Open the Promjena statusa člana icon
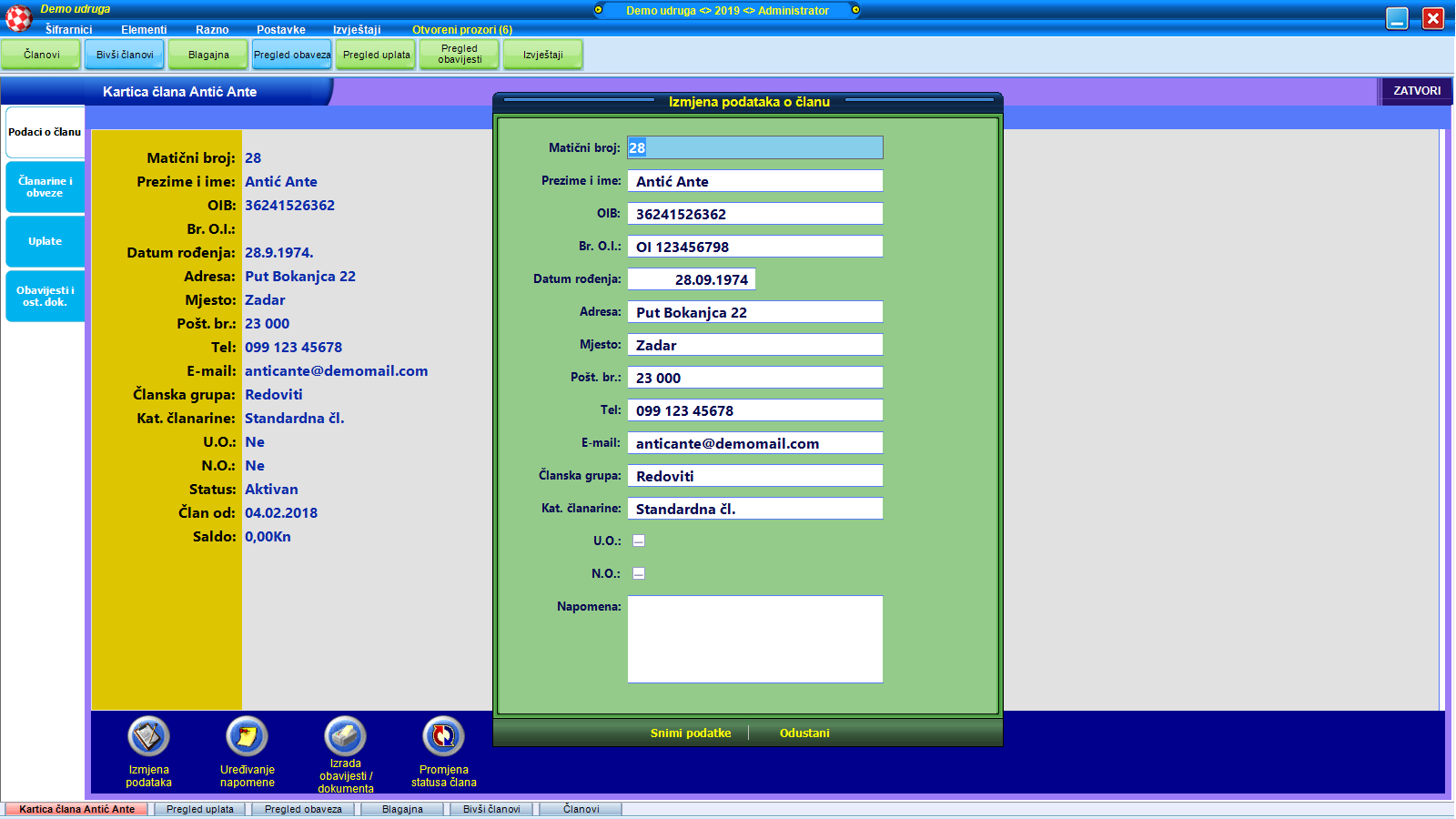 click(443, 736)
